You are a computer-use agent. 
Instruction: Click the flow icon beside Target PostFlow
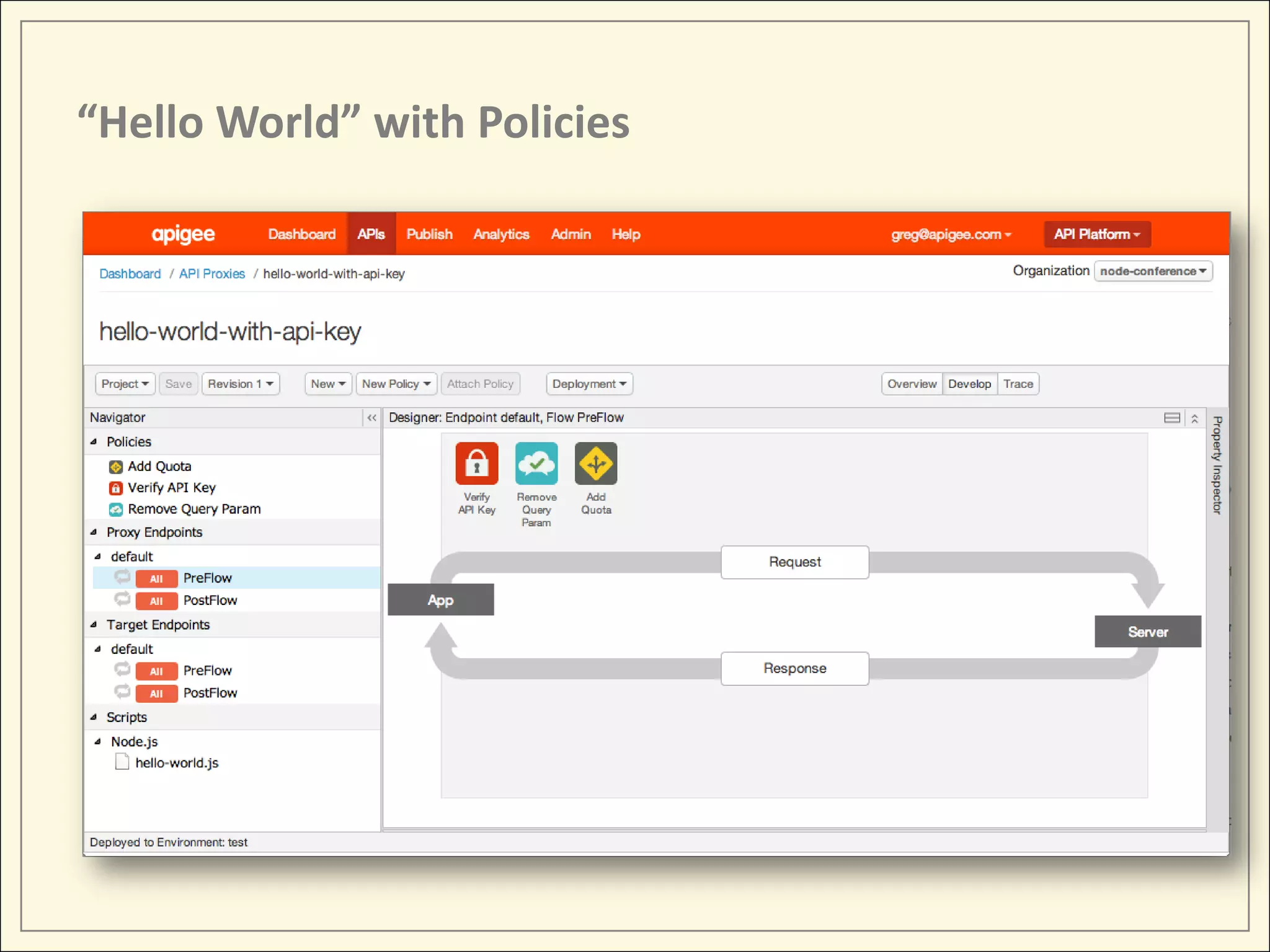coord(123,692)
